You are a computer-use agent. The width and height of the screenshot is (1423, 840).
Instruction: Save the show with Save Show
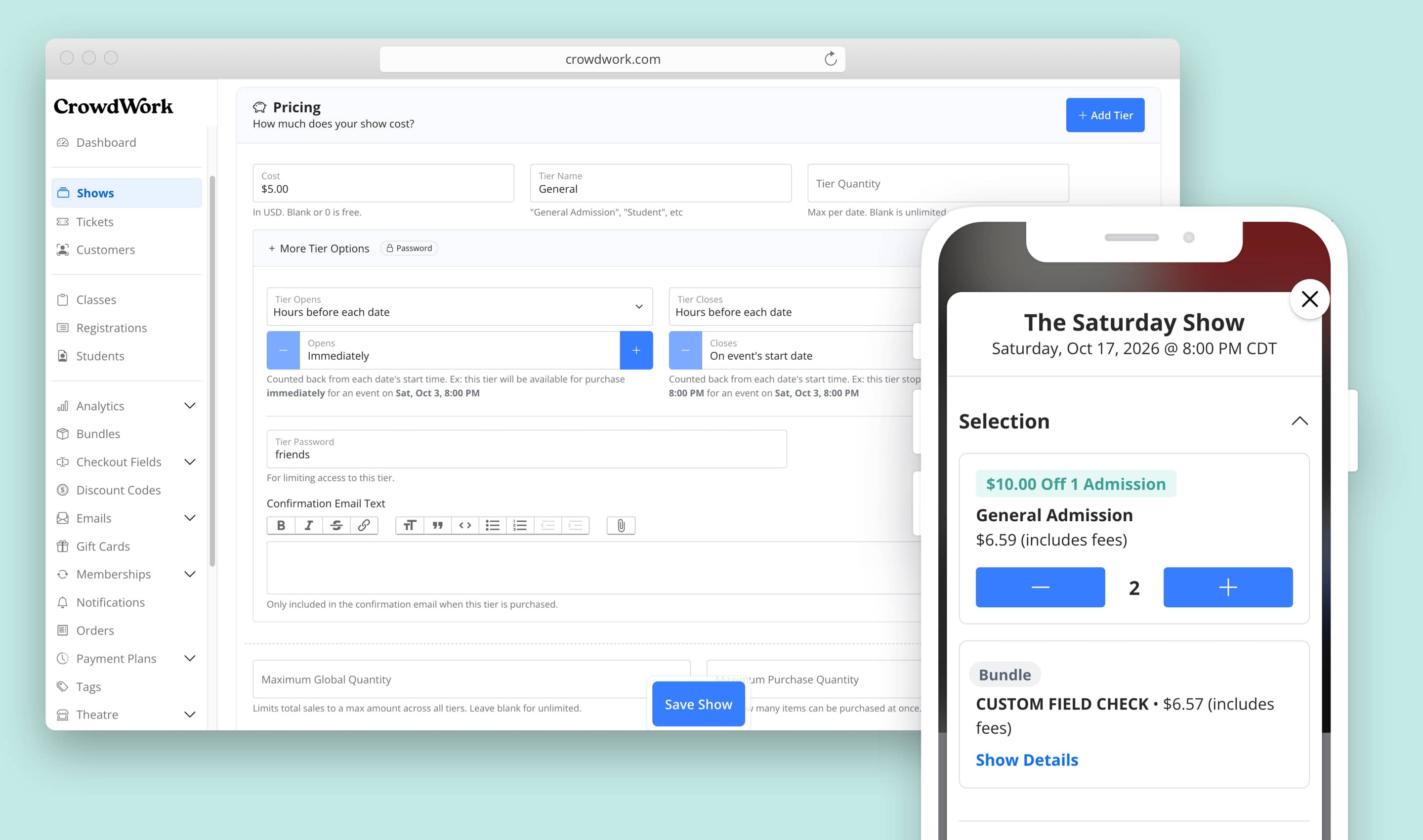coord(699,704)
